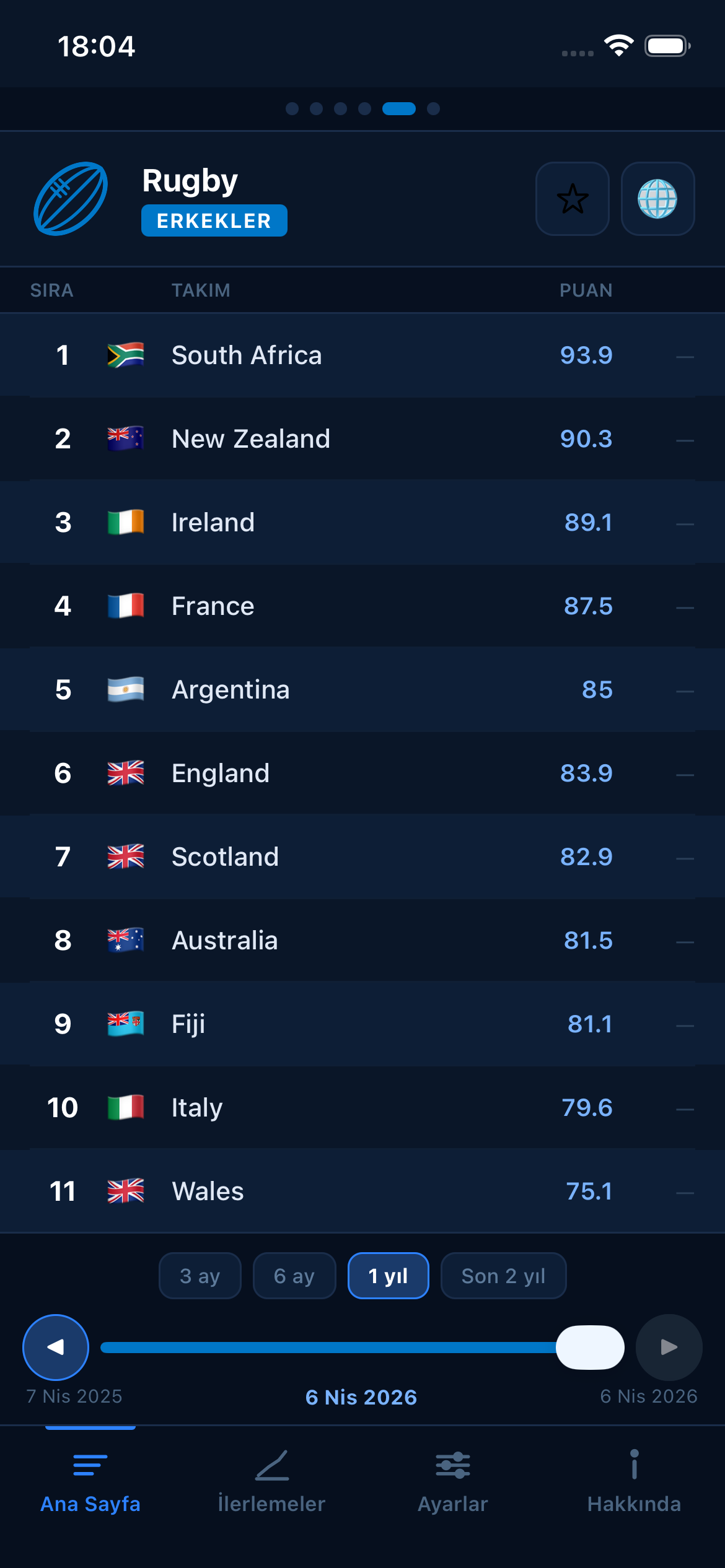Open Ayarlar settings sliders icon
Viewport: 725px width, 1568px height.
pyautogui.click(x=452, y=1466)
